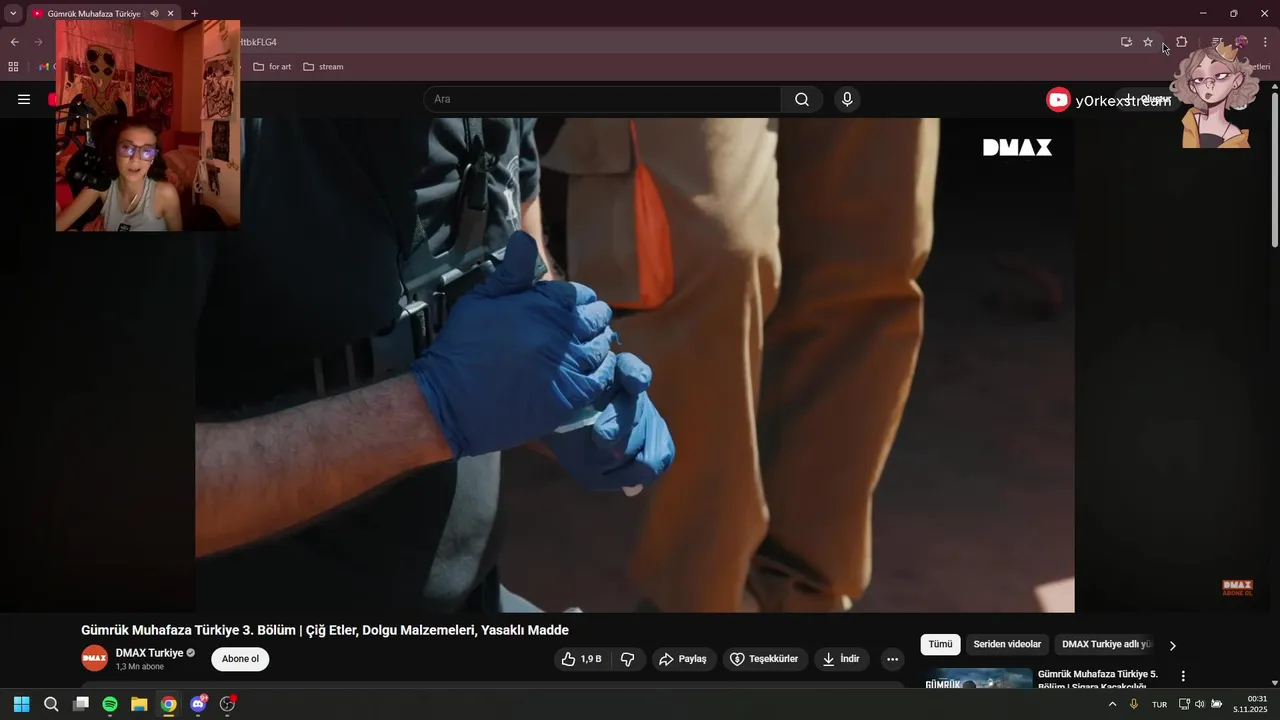
Task: Open Teşekkürler super thanks button
Action: coord(765,659)
